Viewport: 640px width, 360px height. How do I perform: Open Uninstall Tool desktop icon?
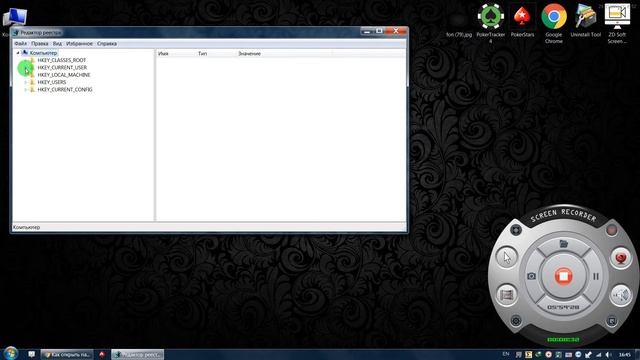tap(585, 20)
